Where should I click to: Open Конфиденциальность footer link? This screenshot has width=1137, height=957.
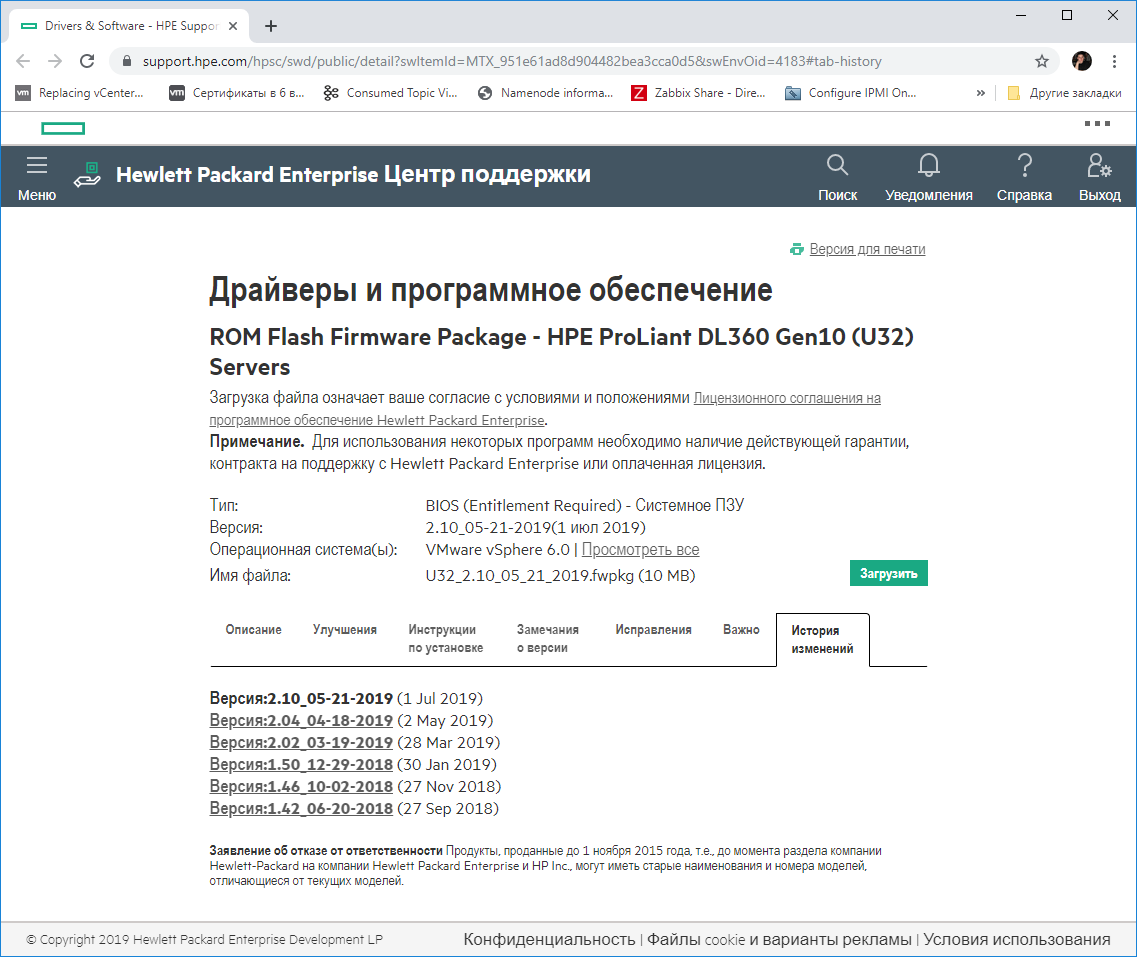tap(549, 940)
